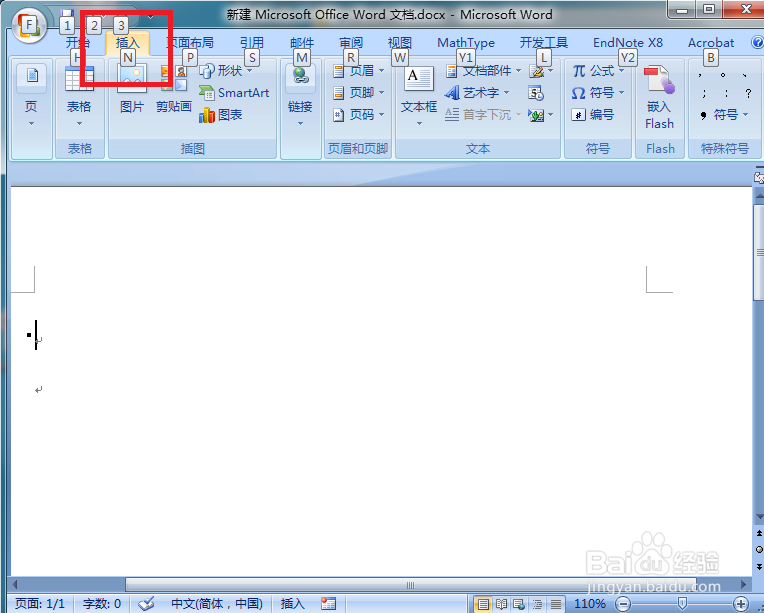Click the 文本框 (Text Box) button
The image size is (764, 613).
[x=419, y=96]
